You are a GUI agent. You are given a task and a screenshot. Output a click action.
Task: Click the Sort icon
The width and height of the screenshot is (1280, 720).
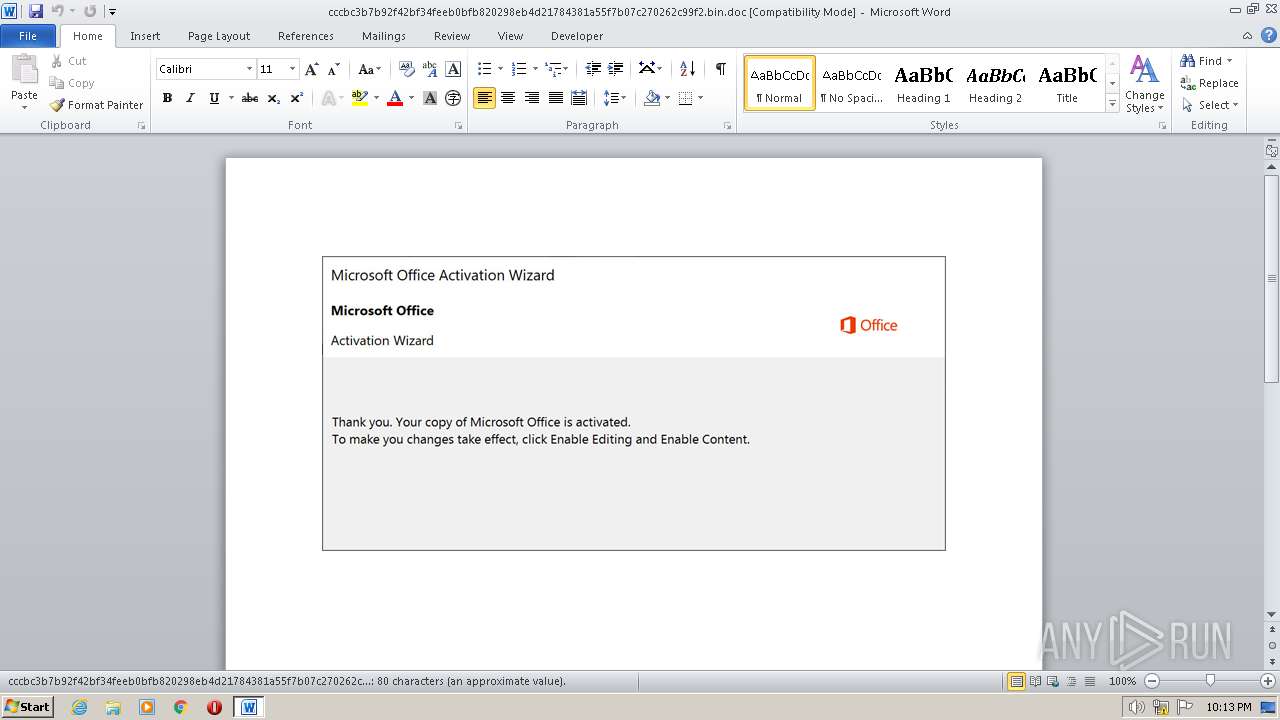point(687,69)
